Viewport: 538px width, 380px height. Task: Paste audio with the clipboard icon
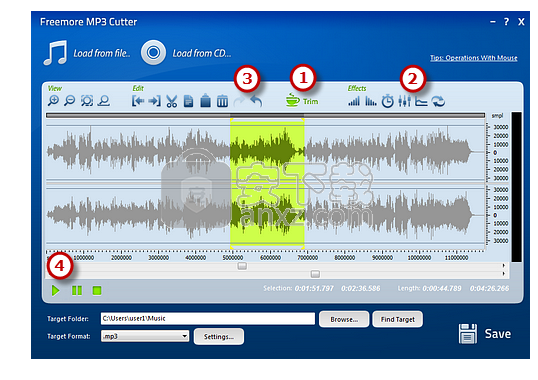tap(205, 100)
